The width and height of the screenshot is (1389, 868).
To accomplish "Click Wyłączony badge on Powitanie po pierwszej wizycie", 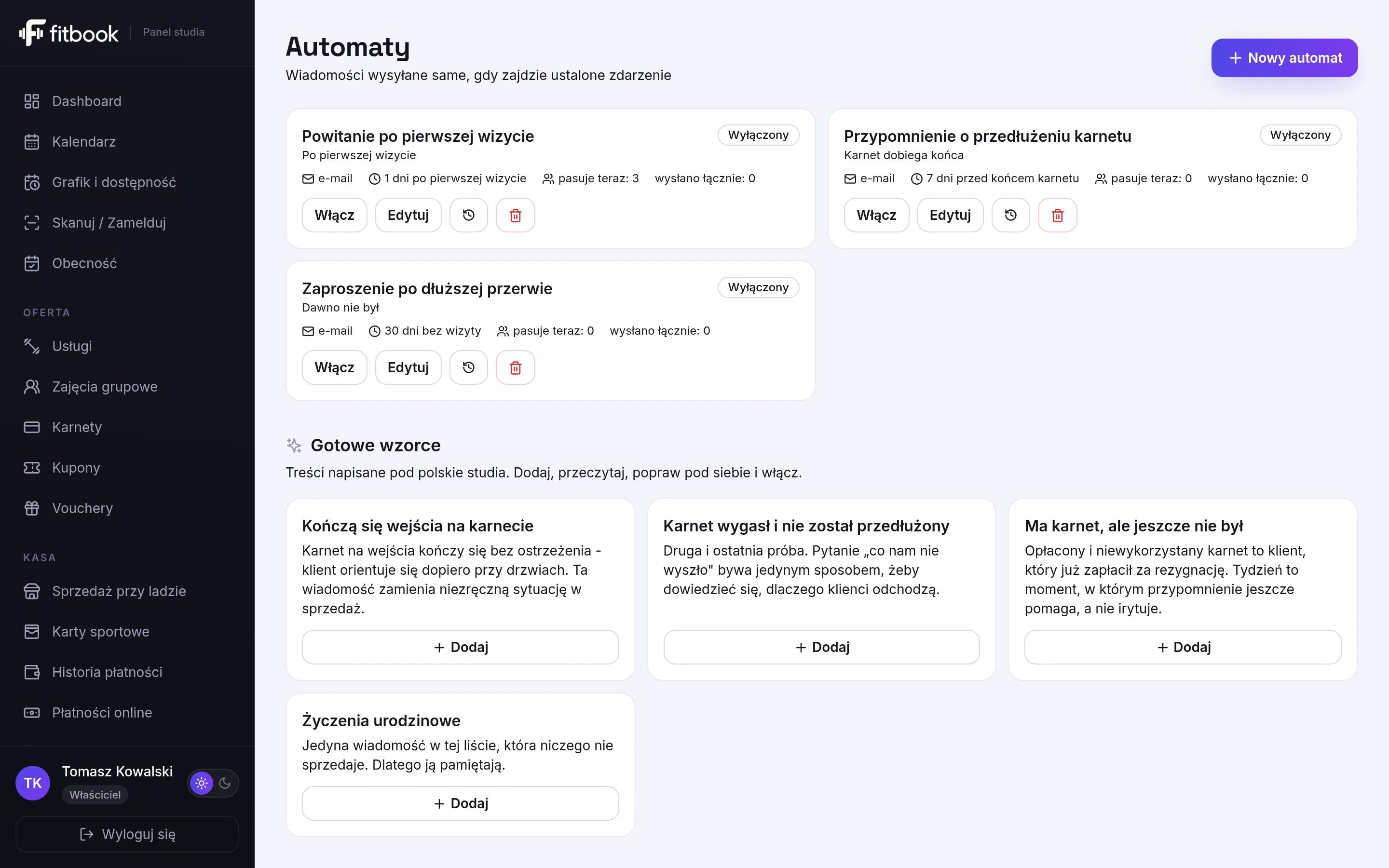I will click(x=758, y=135).
